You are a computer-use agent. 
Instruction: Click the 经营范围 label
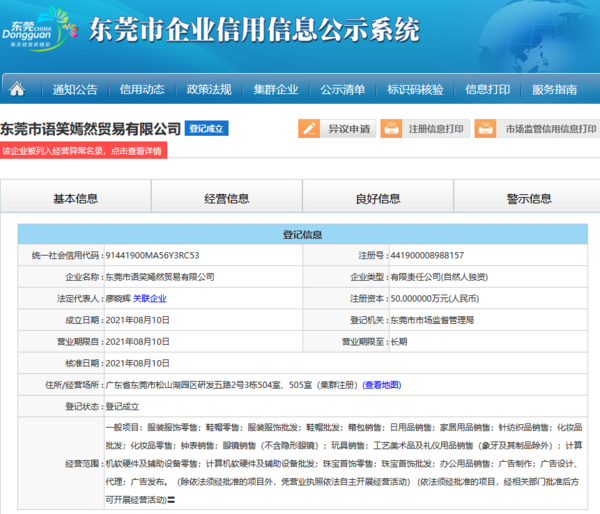tap(82, 464)
